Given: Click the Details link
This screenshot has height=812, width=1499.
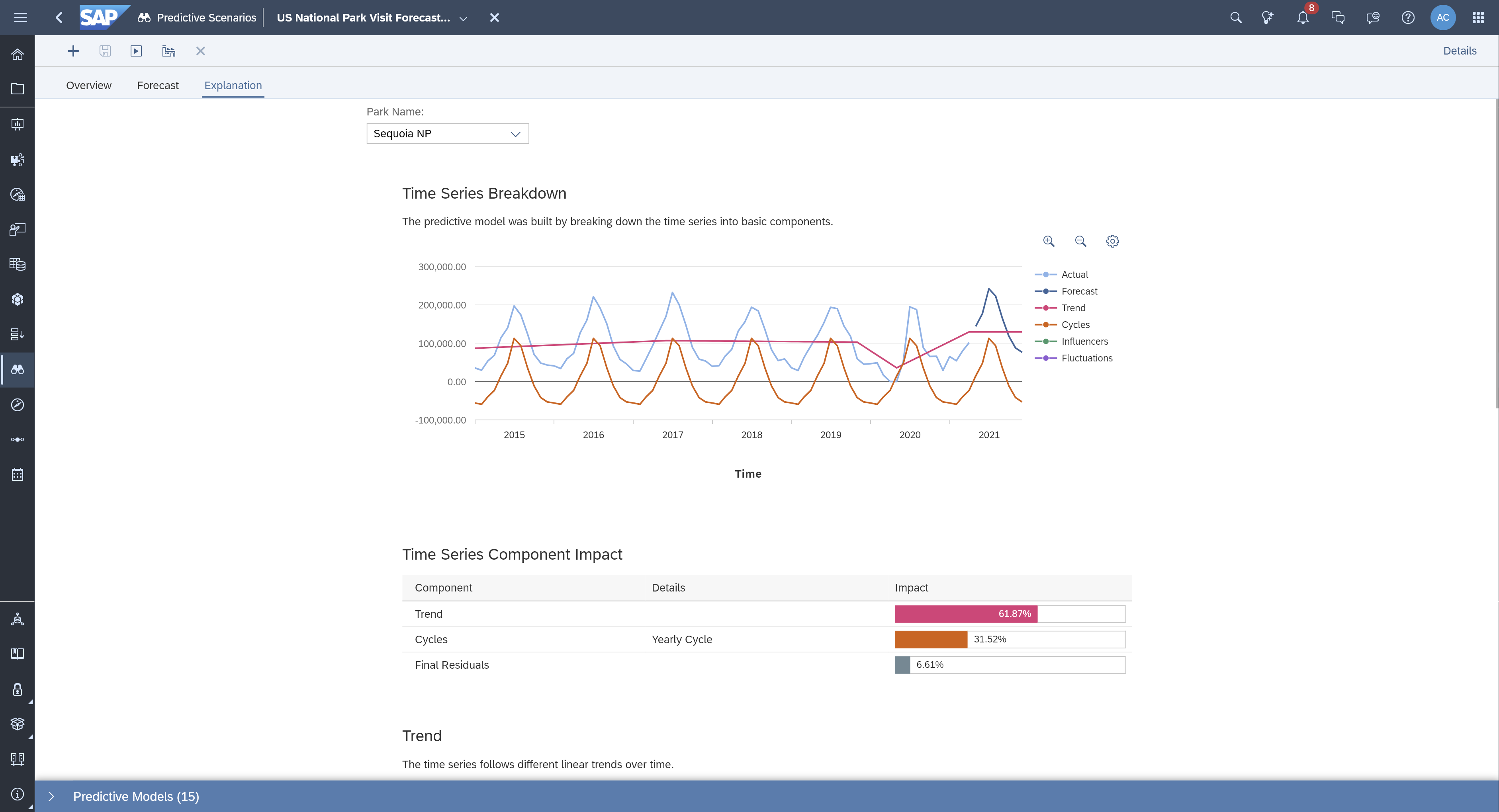Looking at the screenshot, I should (x=1460, y=51).
